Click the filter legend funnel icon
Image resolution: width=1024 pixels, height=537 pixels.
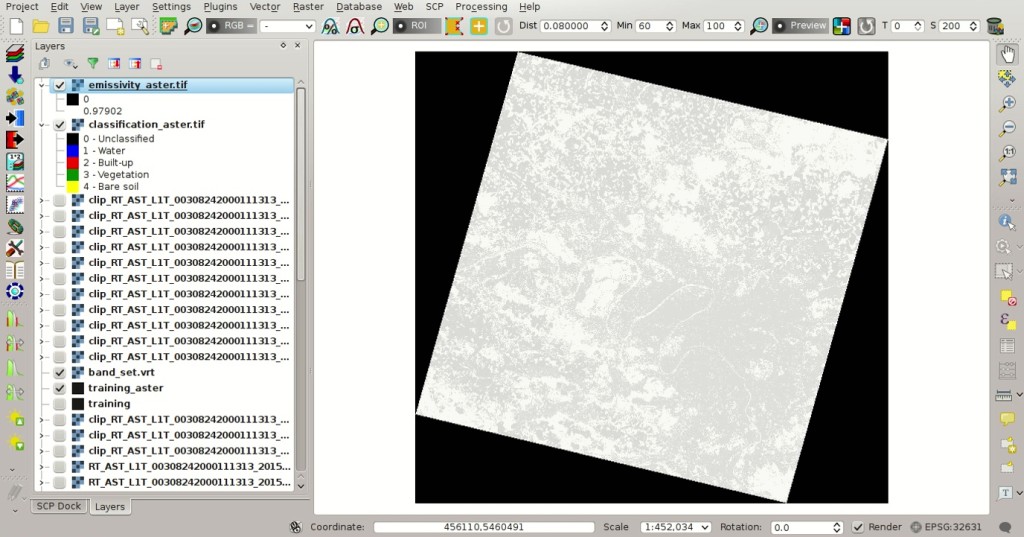point(93,63)
